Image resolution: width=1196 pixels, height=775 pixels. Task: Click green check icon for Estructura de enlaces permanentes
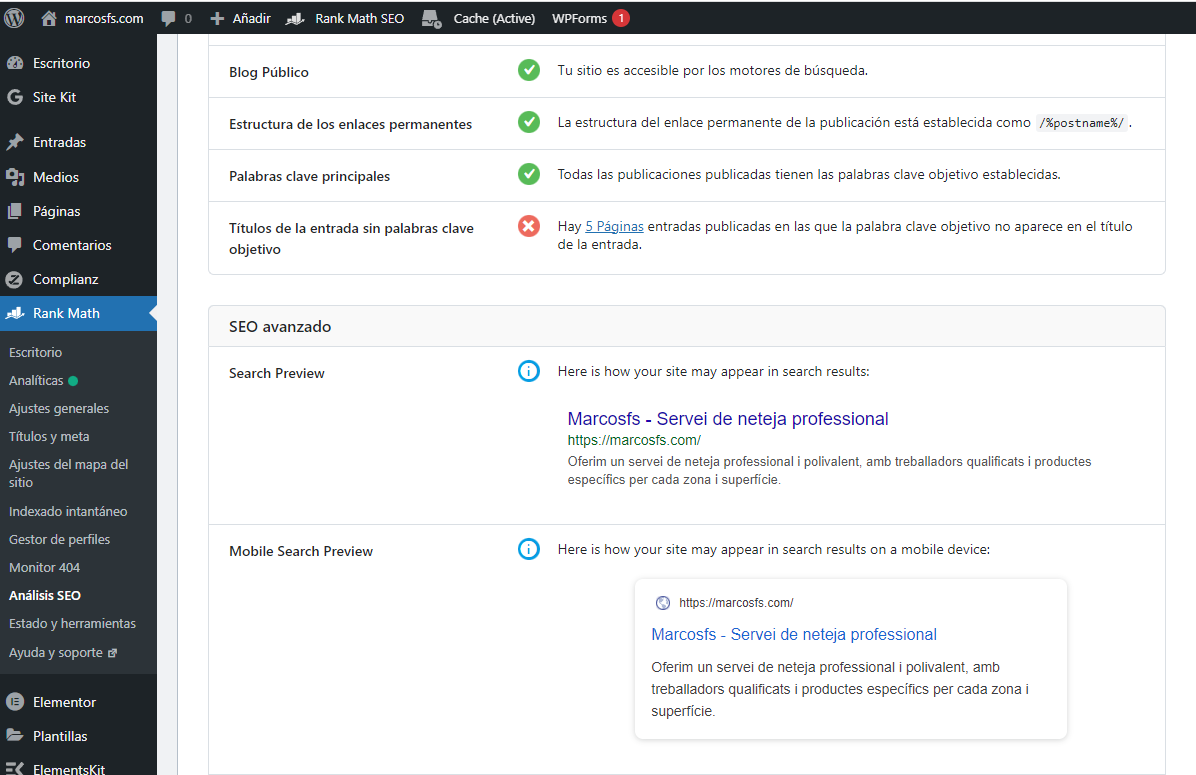(x=529, y=122)
